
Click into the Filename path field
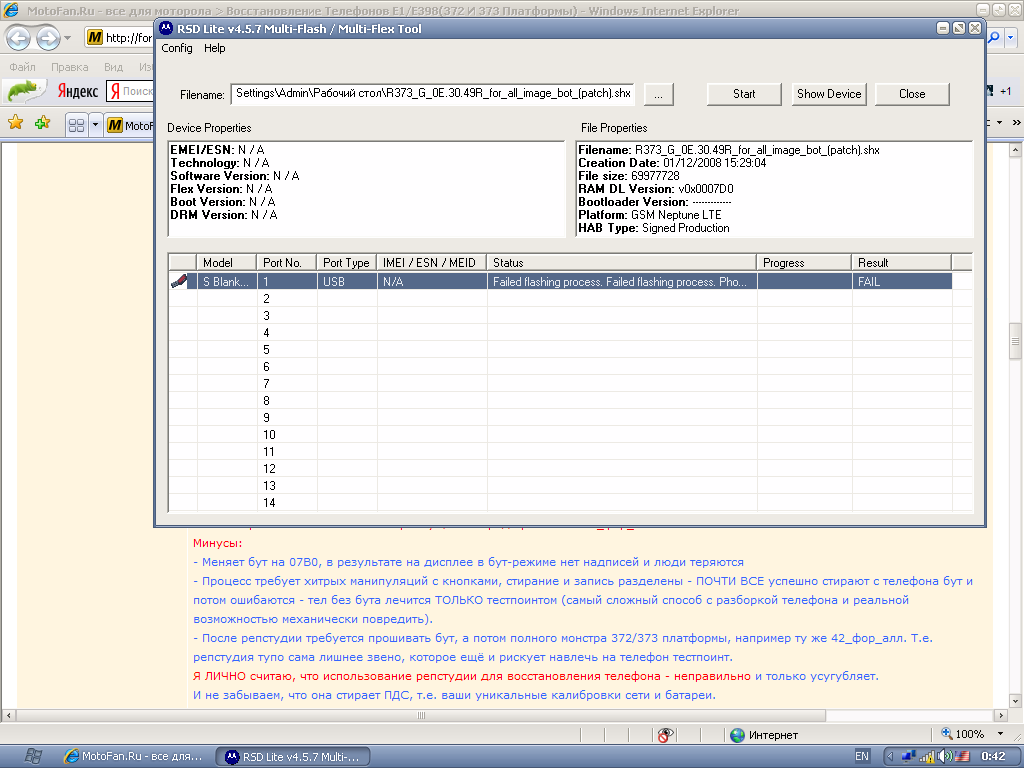[432, 93]
